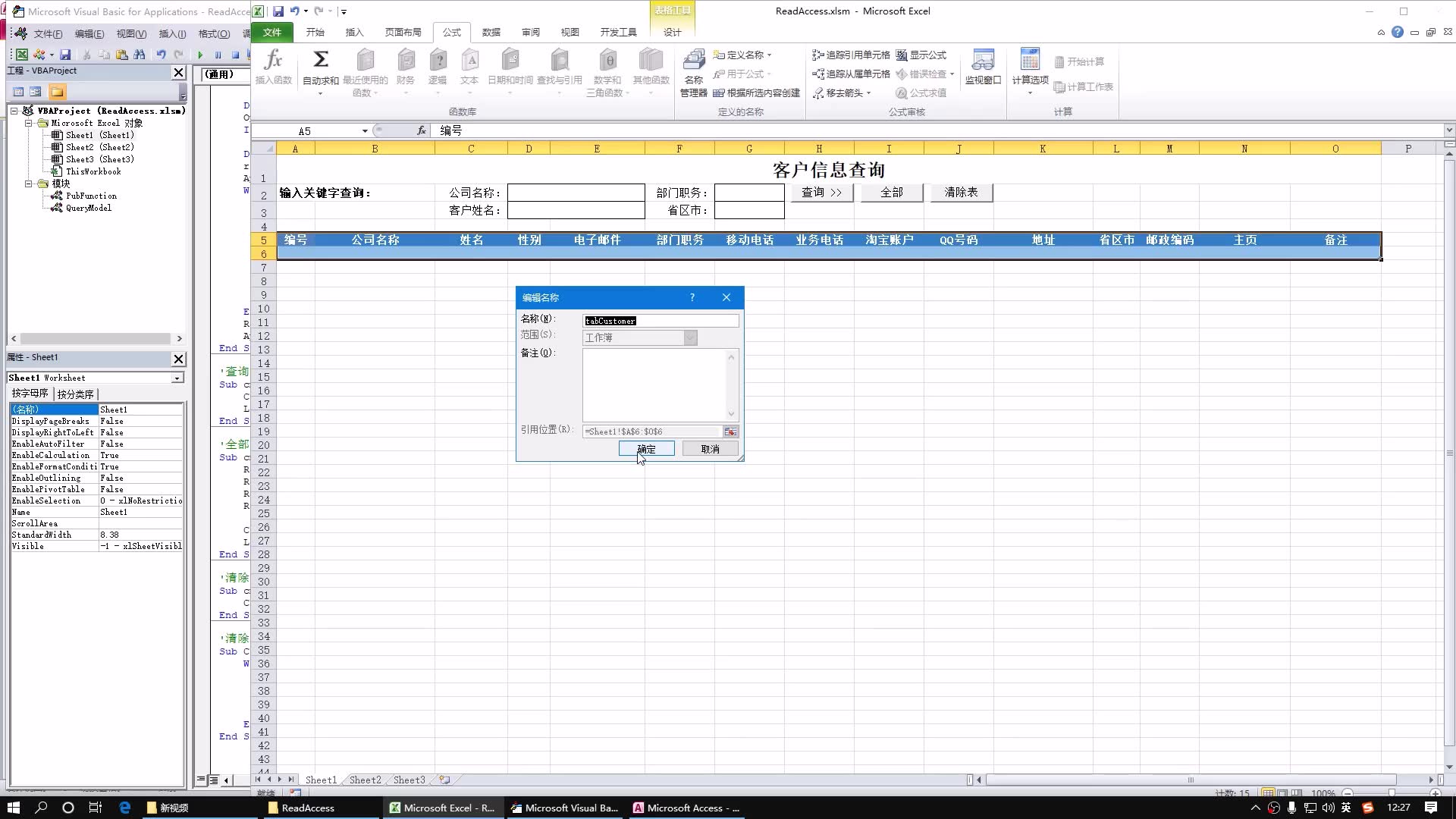Switch to the 按分类序 properties tab
Viewport: 1456px width, 819px height.
coord(75,394)
